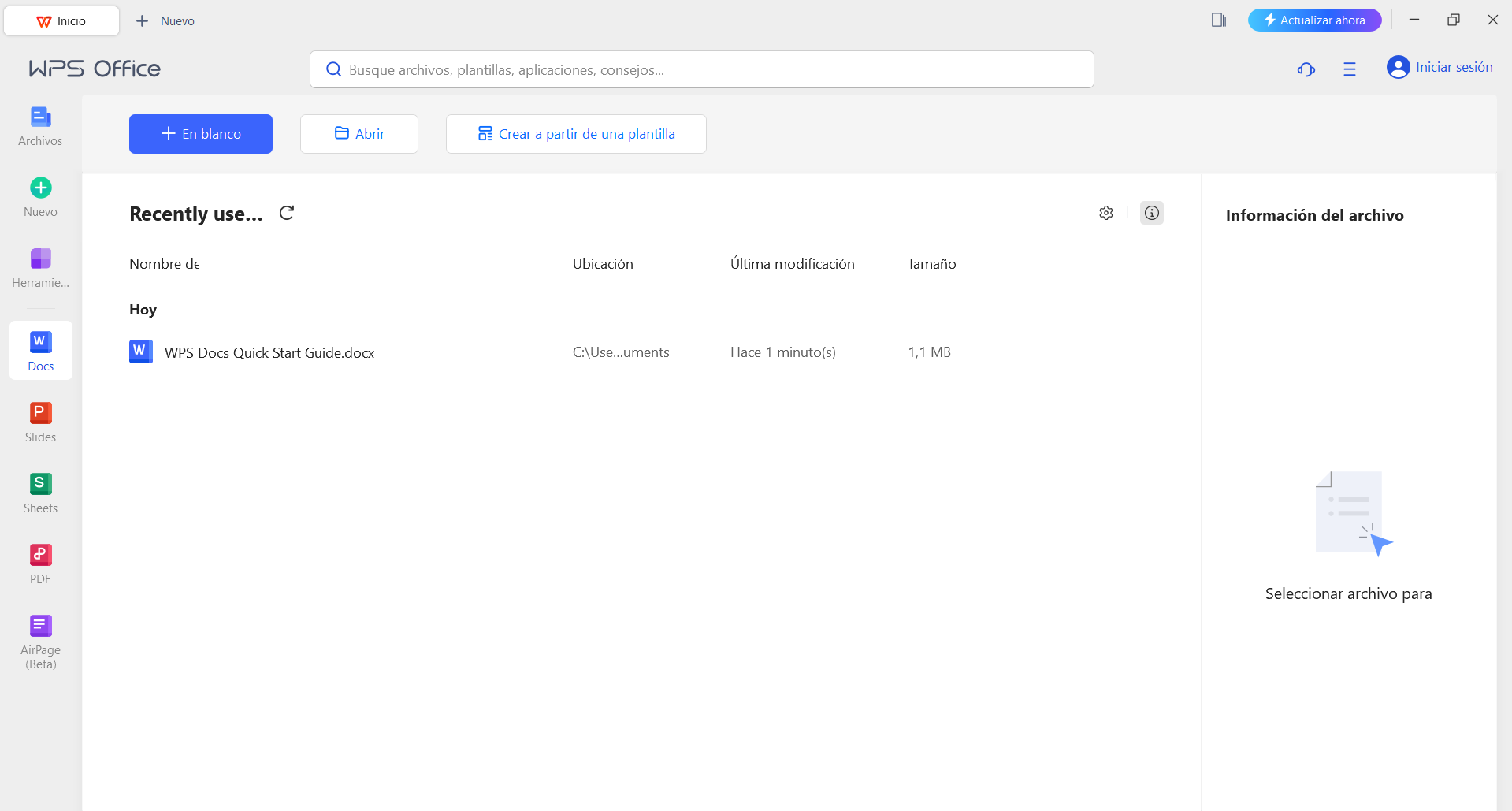
Task: Click the Hace 1 minuto(s) cell
Action: [x=783, y=352]
